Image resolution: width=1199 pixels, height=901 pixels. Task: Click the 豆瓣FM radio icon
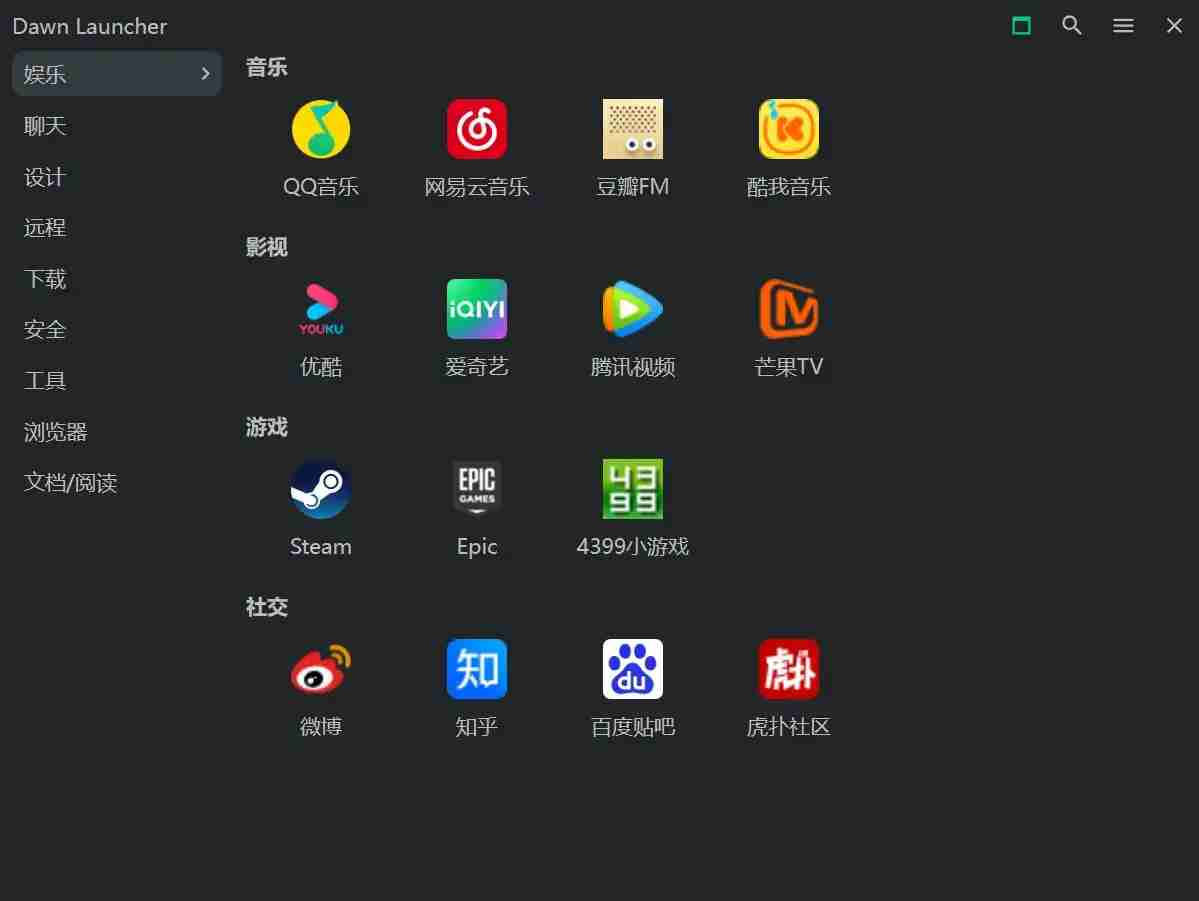pos(633,130)
